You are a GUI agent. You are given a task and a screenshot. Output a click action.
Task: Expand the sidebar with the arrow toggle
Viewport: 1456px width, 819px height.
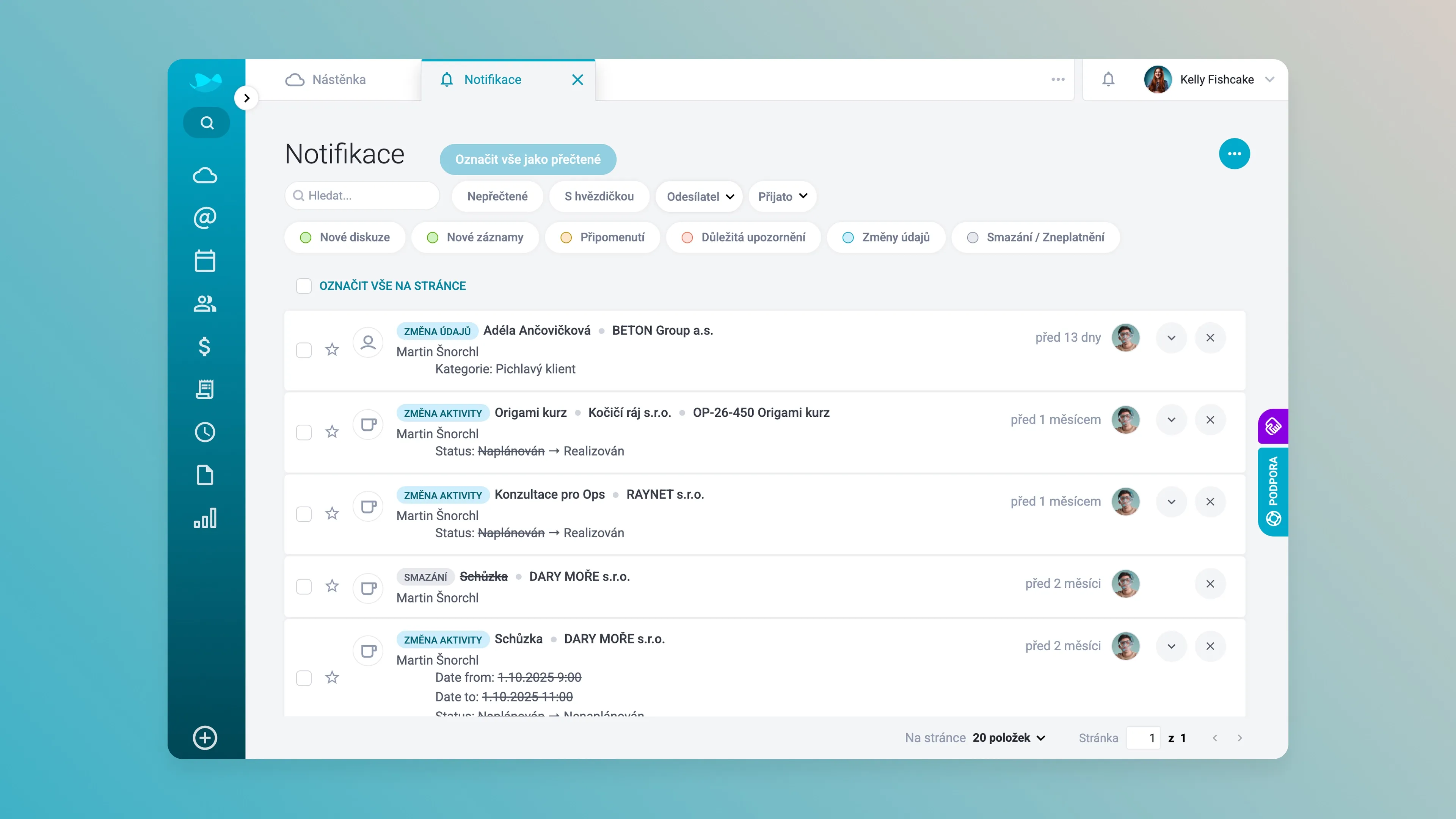click(x=246, y=98)
